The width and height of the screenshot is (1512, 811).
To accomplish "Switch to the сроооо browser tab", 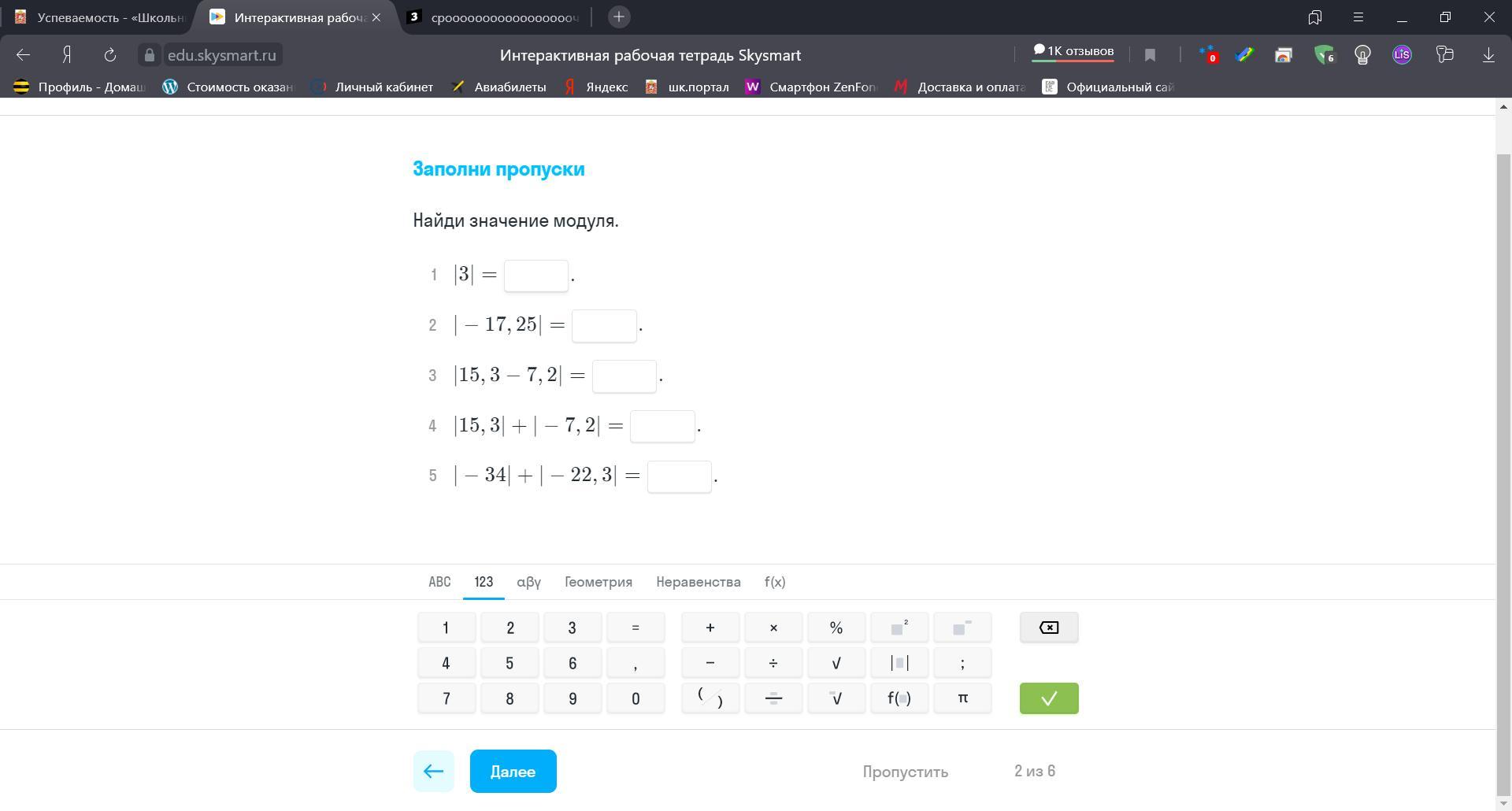I will coord(495,17).
